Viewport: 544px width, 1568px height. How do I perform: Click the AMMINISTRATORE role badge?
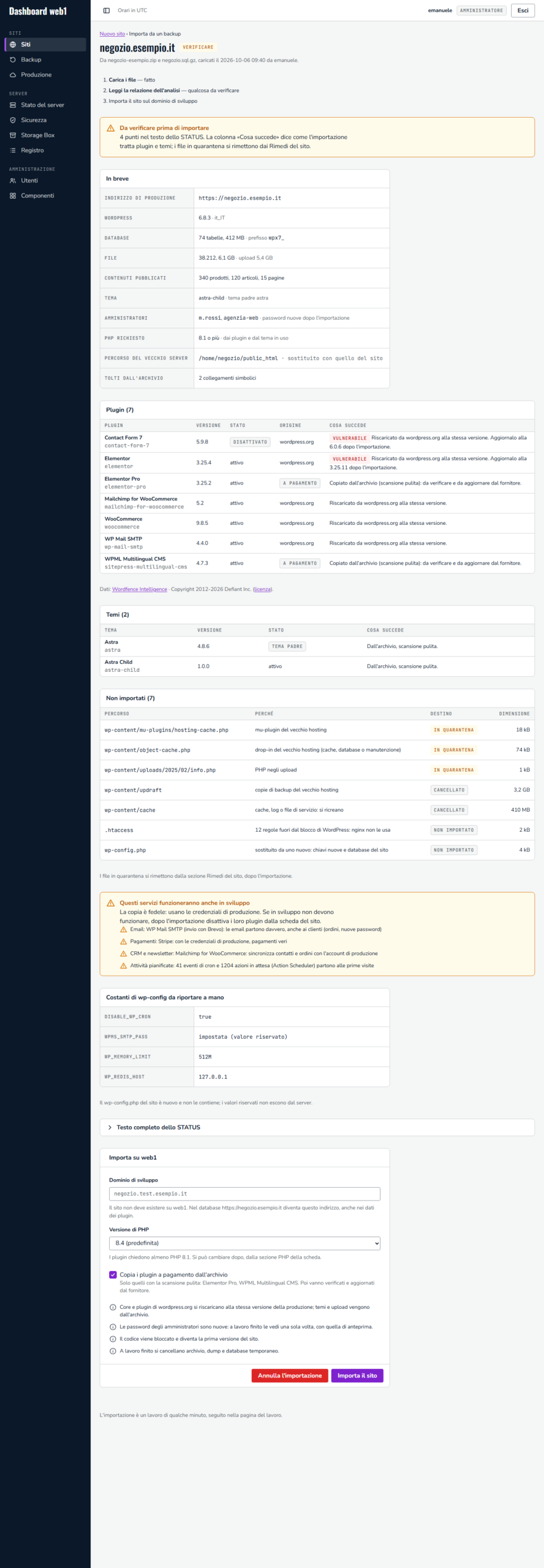coord(482,10)
